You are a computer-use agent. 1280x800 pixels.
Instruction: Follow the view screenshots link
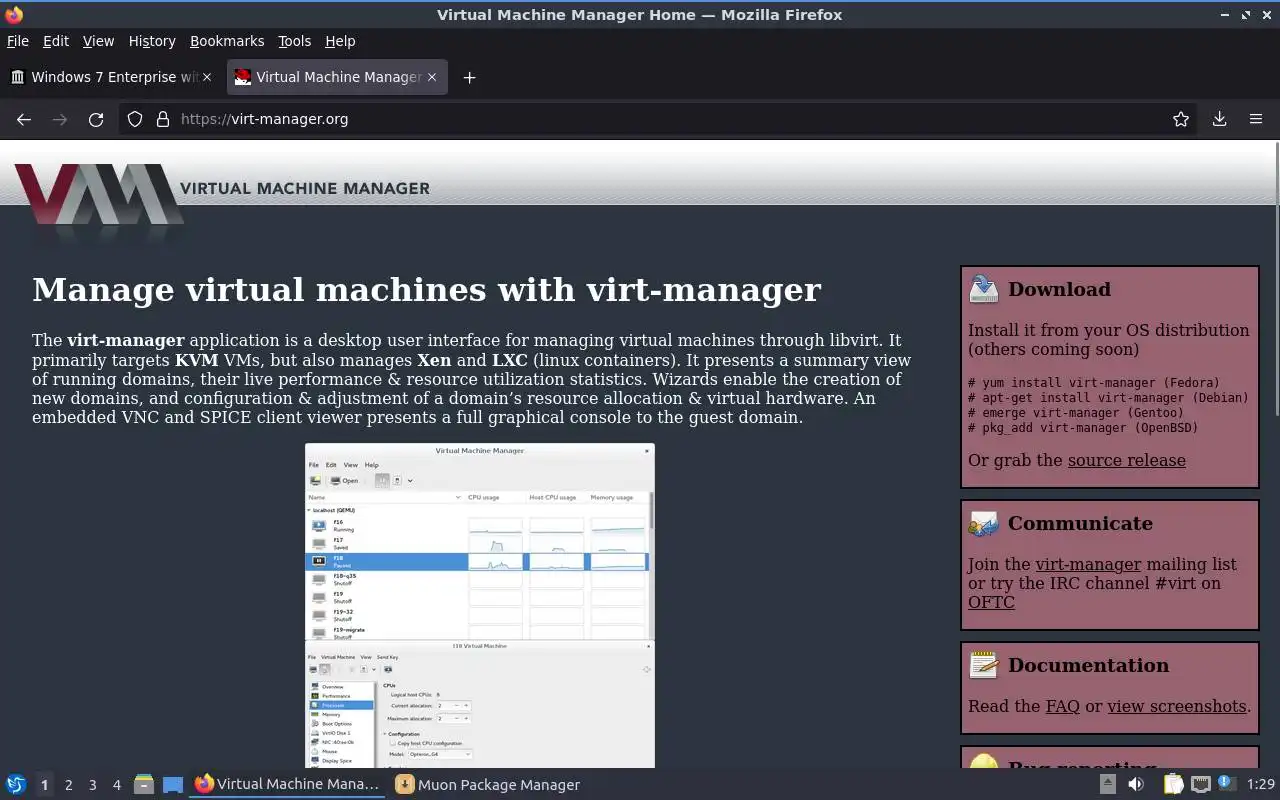(x=1177, y=706)
